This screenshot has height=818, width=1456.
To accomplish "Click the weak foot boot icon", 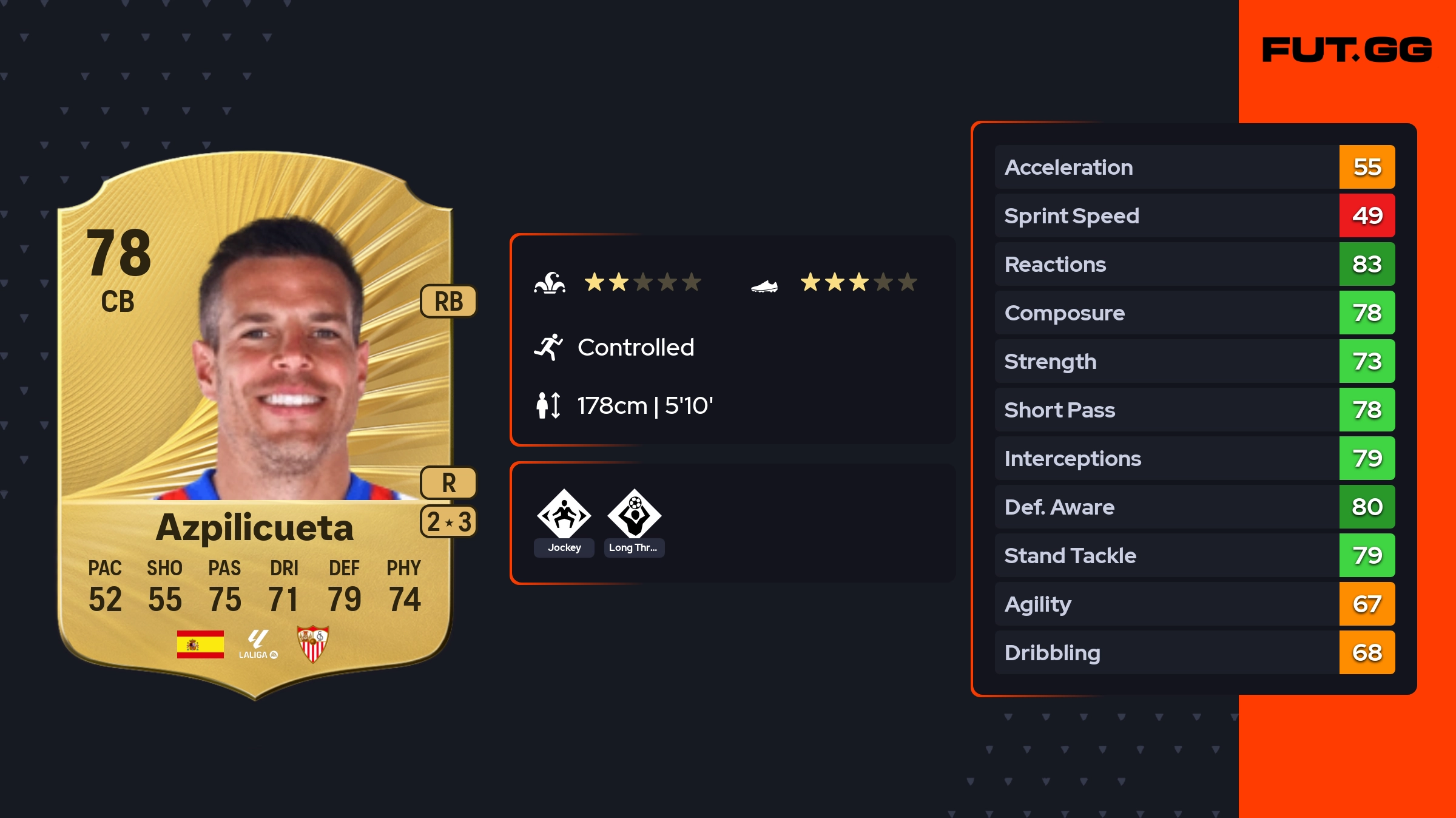I will coord(764,285).
